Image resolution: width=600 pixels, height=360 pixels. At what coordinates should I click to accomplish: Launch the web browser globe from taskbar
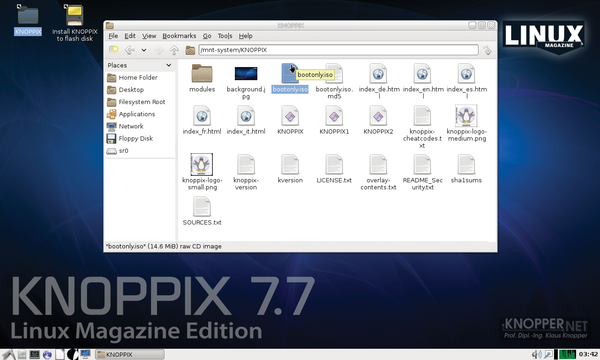point(47,355)
